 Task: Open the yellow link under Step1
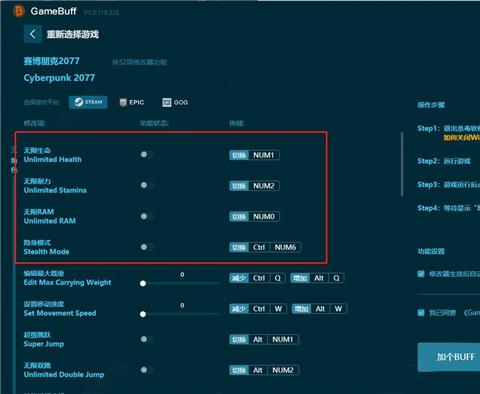tap(461, 138)
